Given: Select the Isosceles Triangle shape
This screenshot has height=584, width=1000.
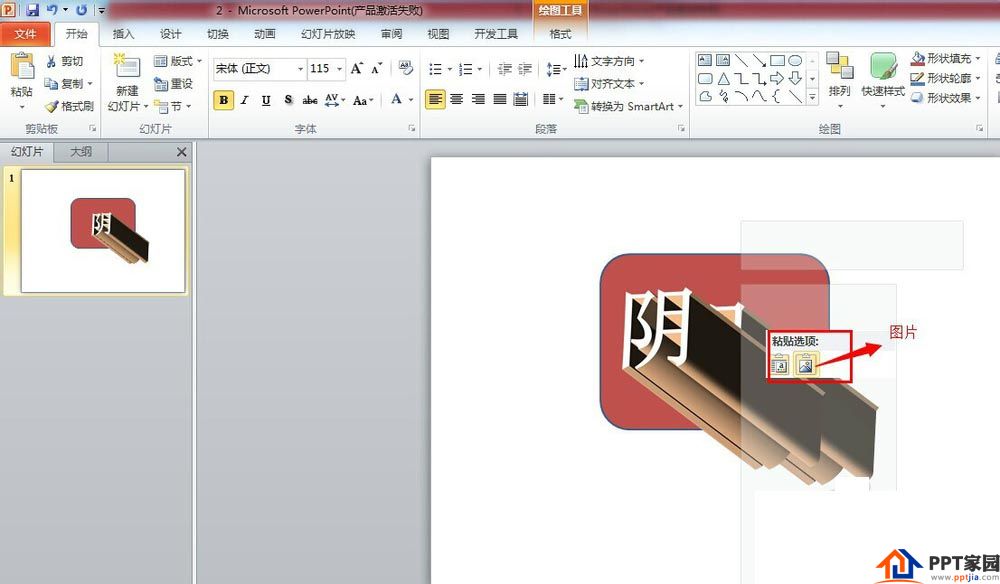Looking at the screenshot, I should 723,78.
